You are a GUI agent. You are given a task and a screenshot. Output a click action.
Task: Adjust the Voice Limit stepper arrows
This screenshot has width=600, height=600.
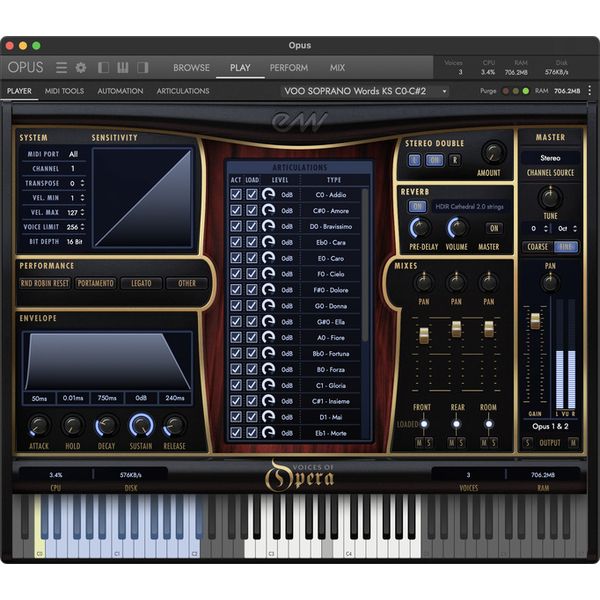click(83, 227)
